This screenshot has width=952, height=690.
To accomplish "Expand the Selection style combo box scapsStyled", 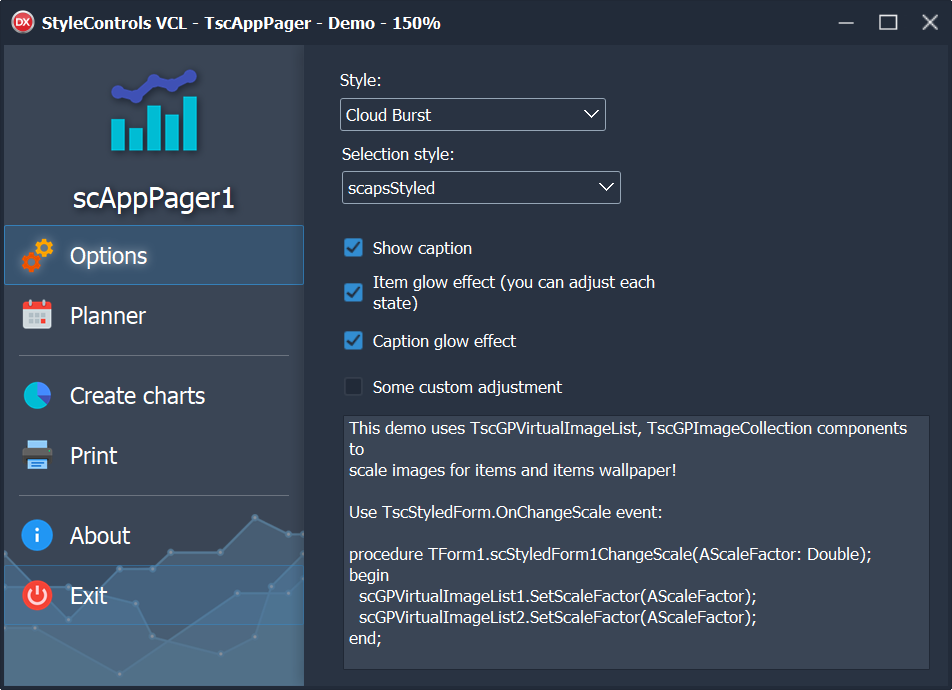I will tap(481, 188).
